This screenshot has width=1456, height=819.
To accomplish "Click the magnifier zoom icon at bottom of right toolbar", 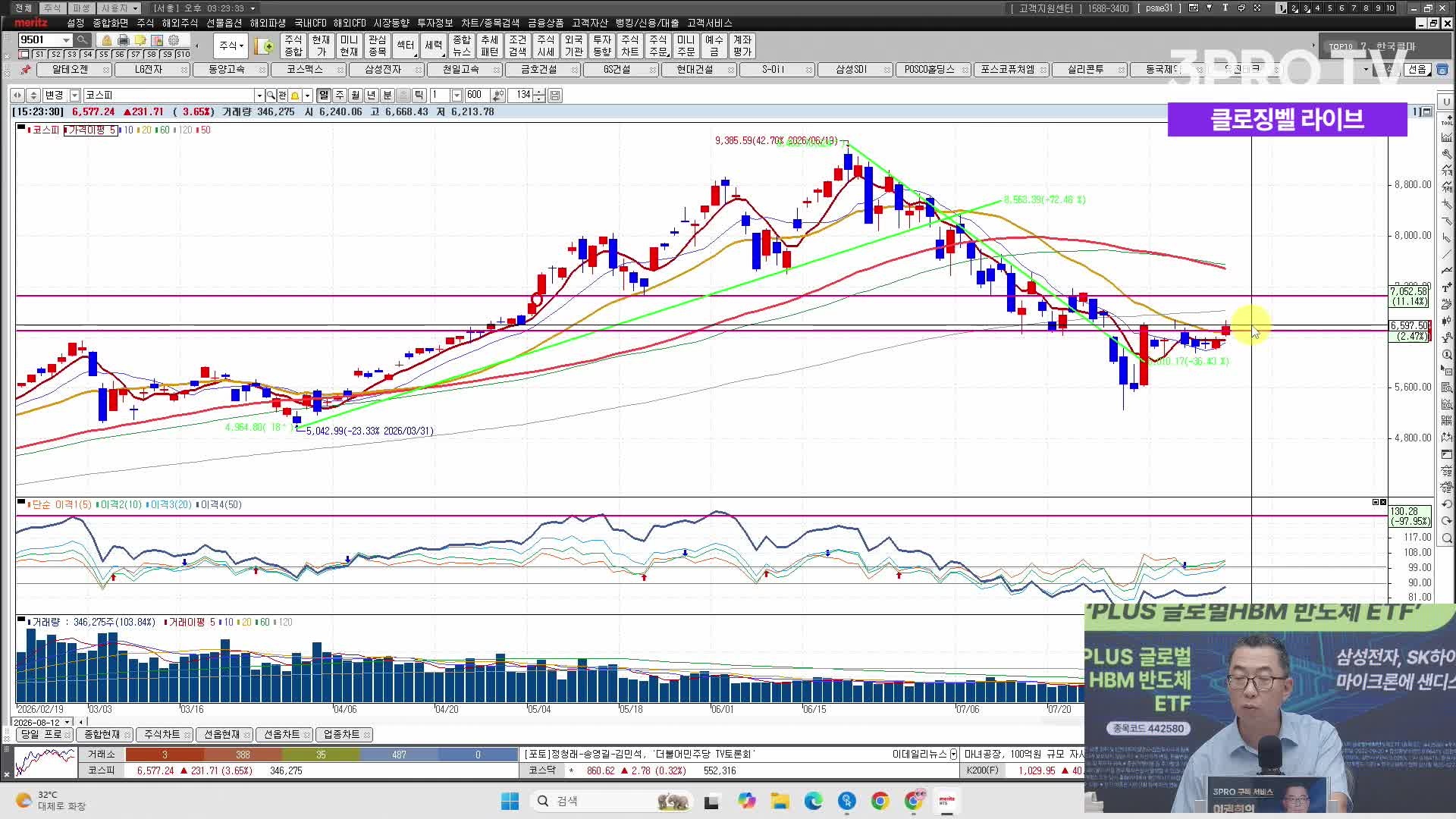I will pos(1447,538).
